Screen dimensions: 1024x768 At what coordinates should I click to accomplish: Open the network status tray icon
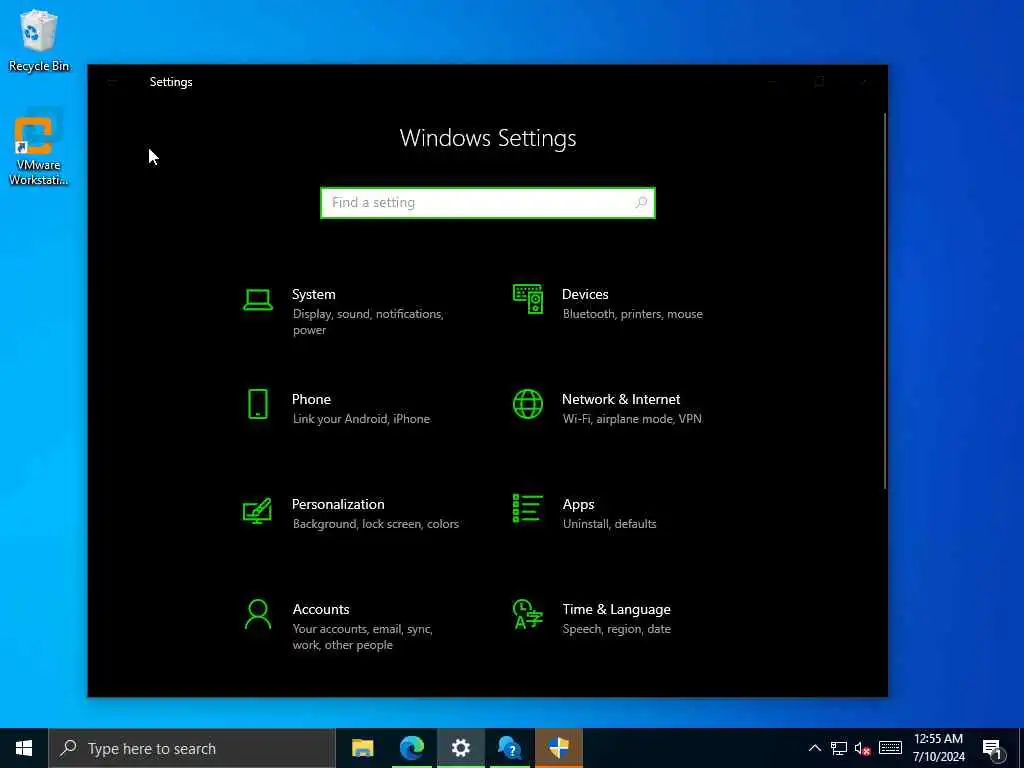(x=839, y=748)
